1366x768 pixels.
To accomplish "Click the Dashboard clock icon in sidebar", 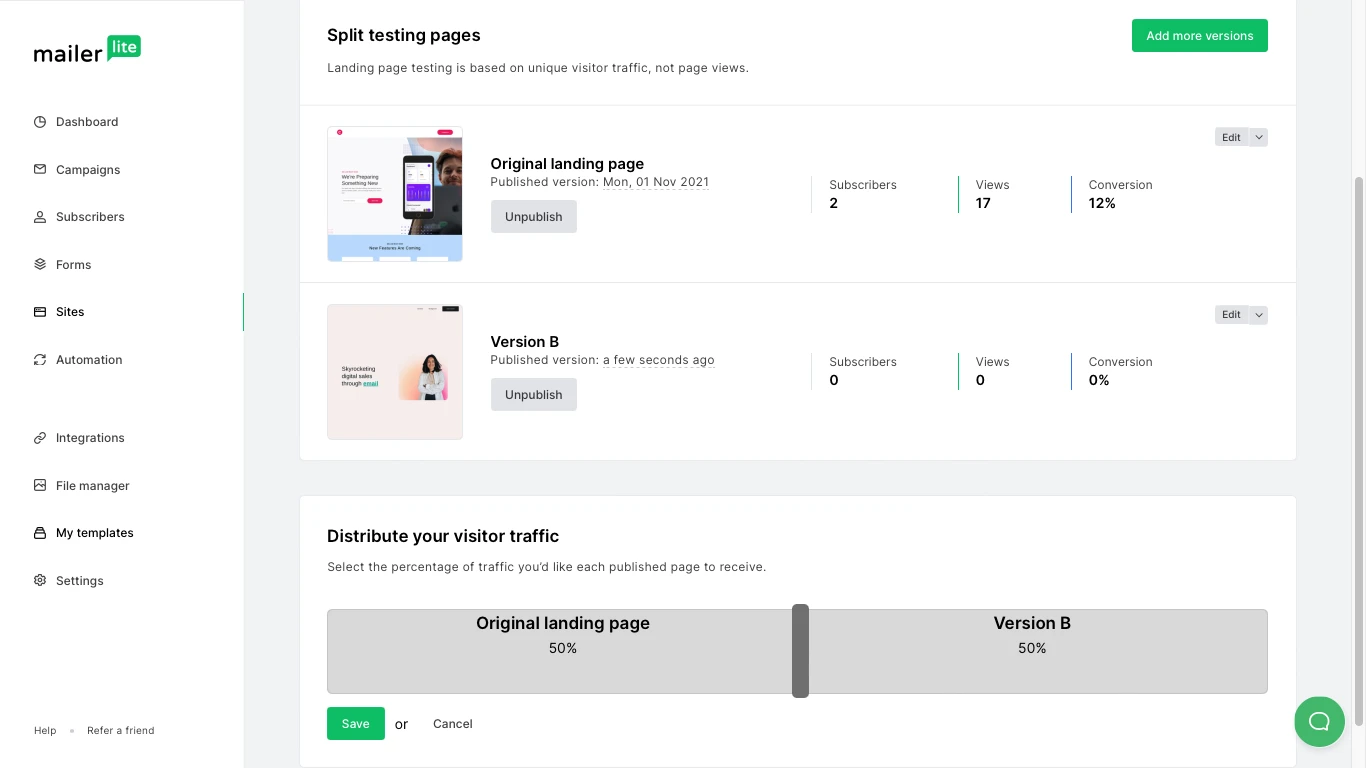I will click(x=40, y=122).
